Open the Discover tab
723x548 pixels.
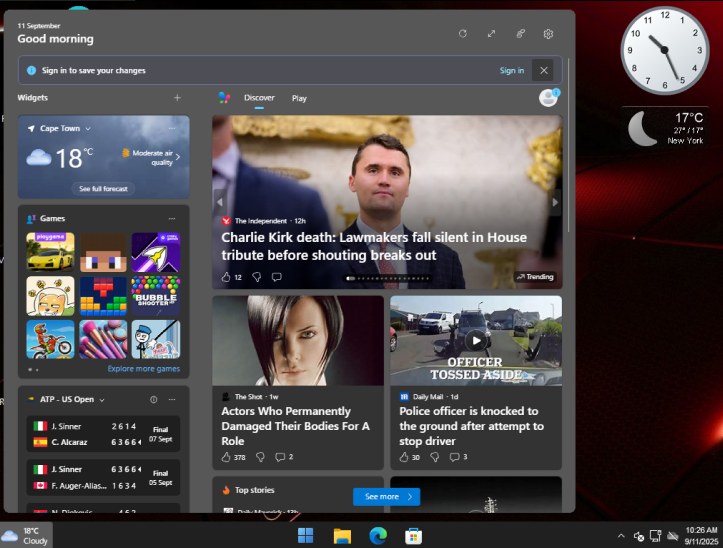coord(259,98)
